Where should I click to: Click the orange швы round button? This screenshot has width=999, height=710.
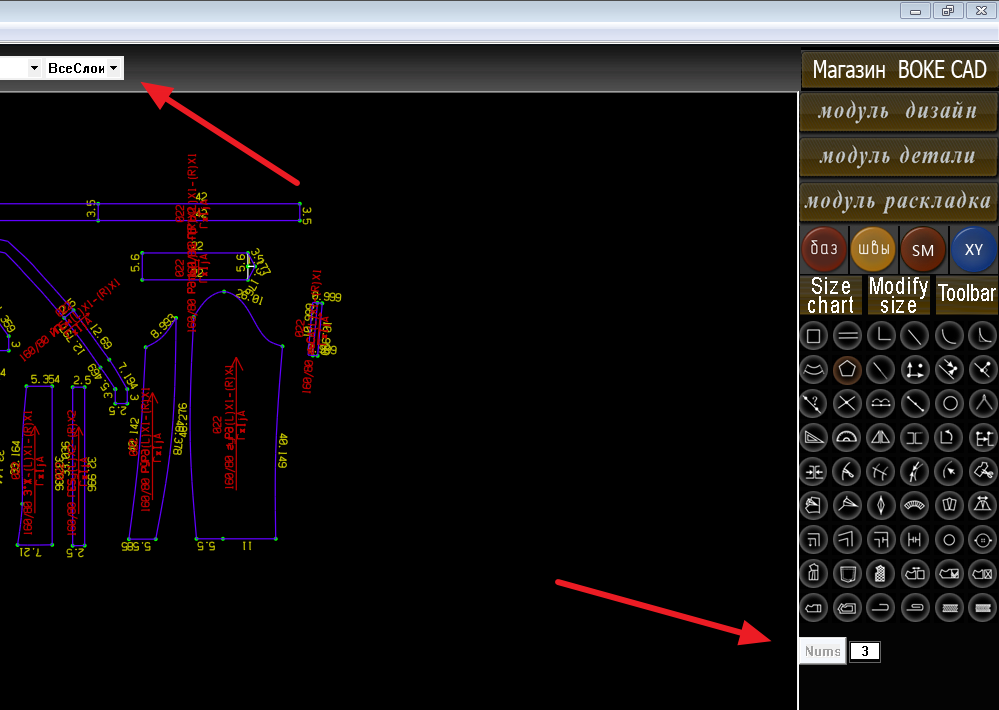click(873, 249)
